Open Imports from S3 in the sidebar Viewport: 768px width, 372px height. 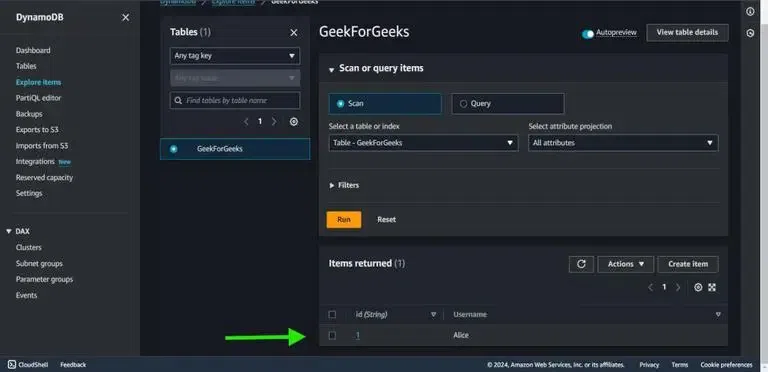[42, 146]
